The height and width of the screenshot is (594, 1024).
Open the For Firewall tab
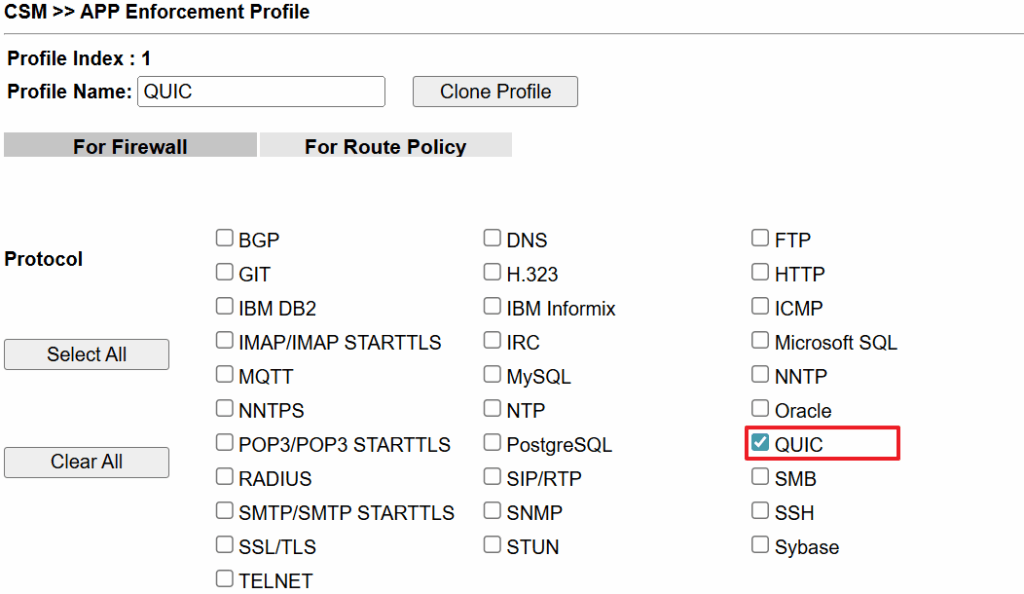coord(130,146)
